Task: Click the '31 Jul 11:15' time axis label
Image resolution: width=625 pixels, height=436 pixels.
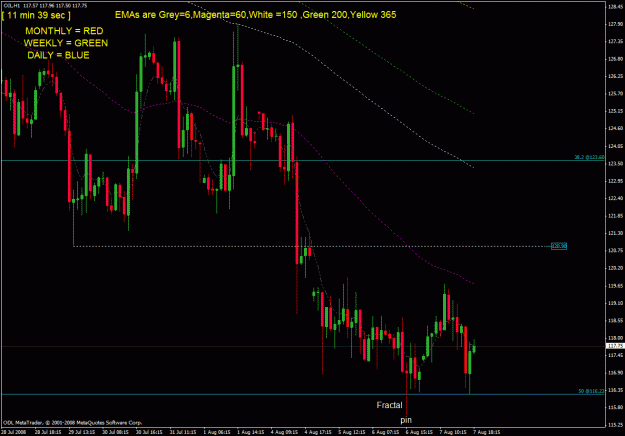Action: click(183, 432)
